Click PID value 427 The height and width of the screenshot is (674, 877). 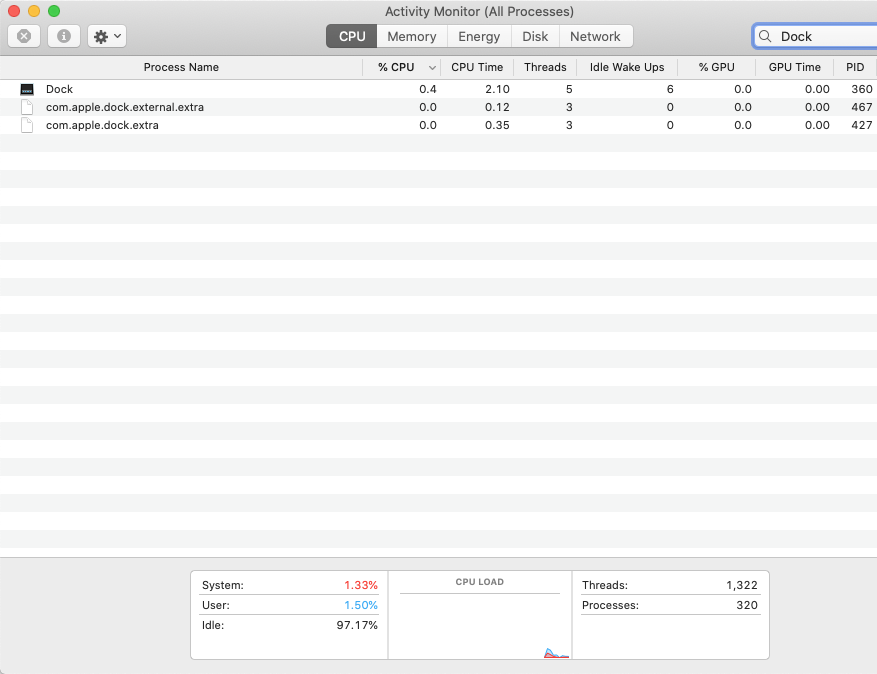pyautogui.click(x=861, y=125)
